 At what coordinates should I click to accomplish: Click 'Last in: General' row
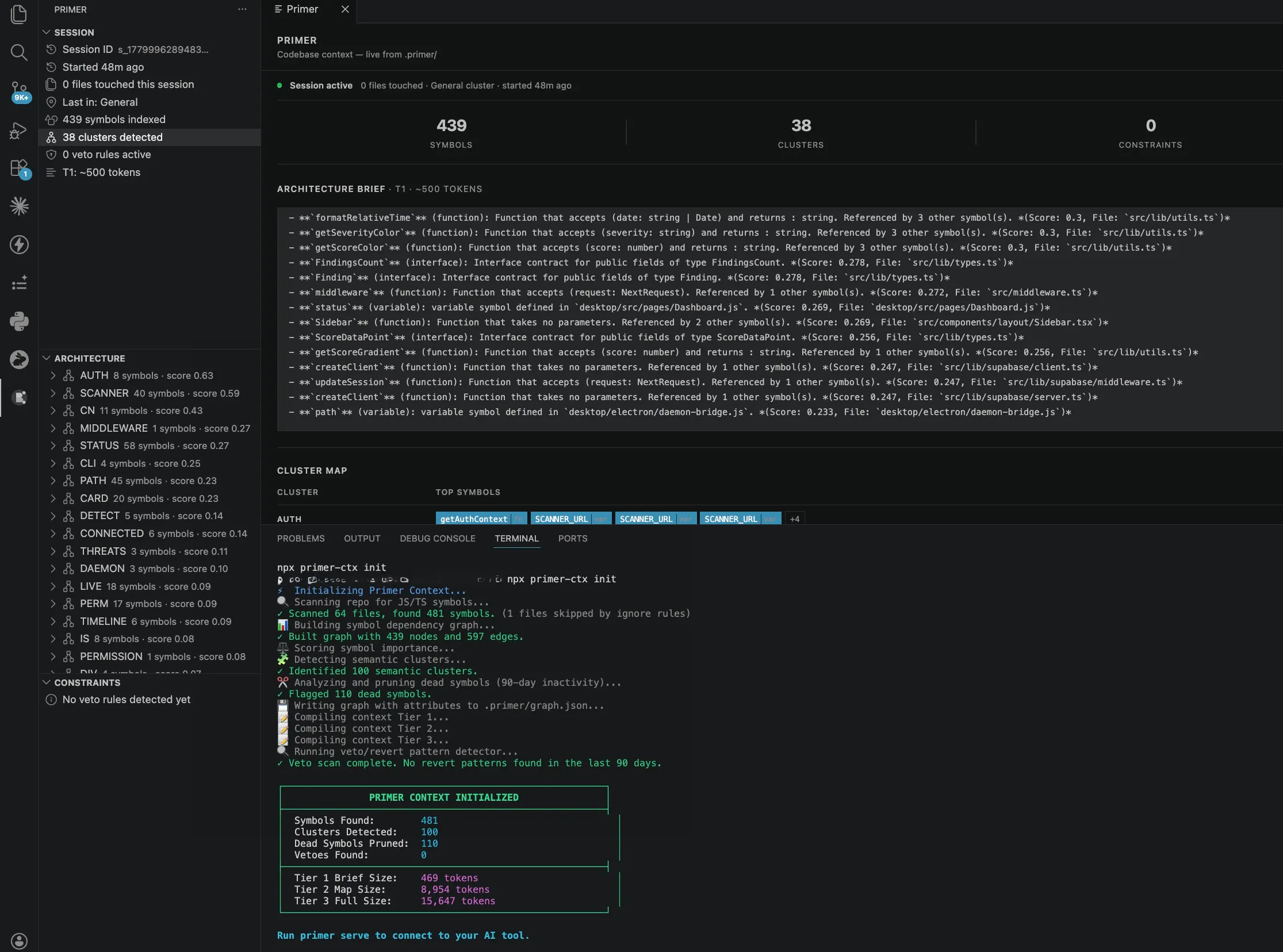(150, 102)
